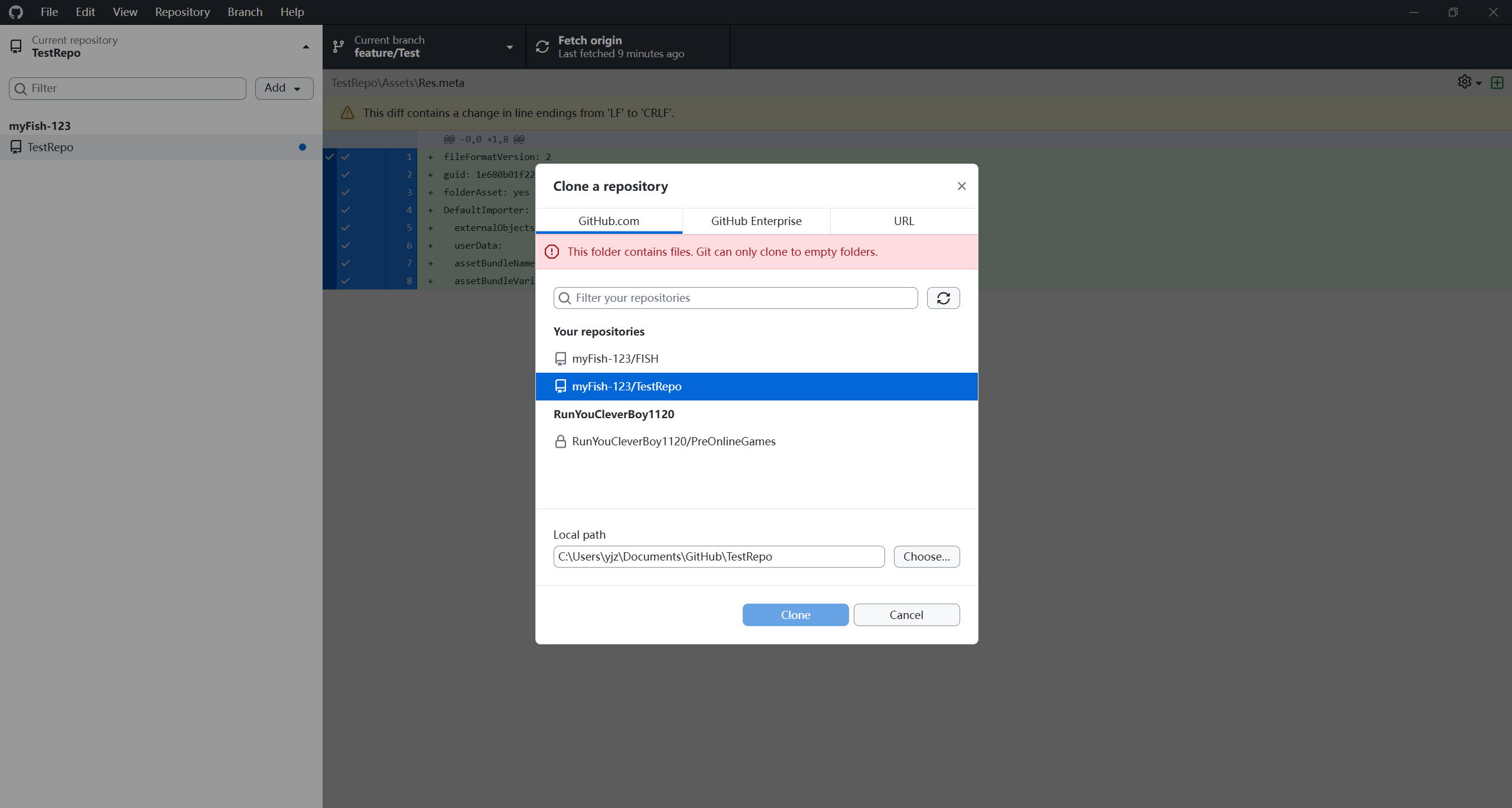
Task: Click the repository Filter field in sidebar
Action: [128, 89]
